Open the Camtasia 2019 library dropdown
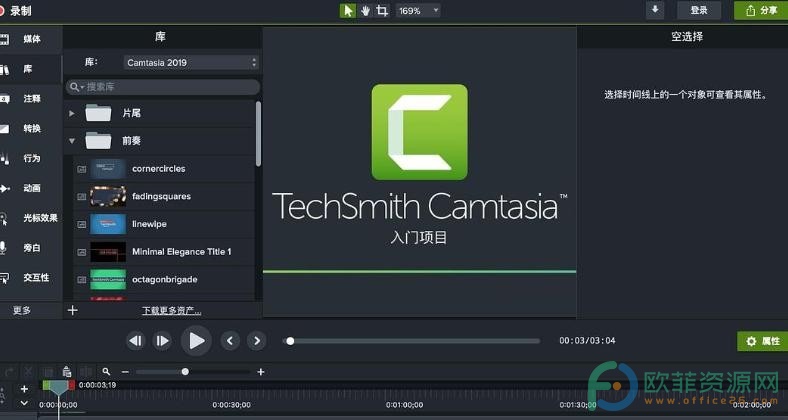 point(191,62)
